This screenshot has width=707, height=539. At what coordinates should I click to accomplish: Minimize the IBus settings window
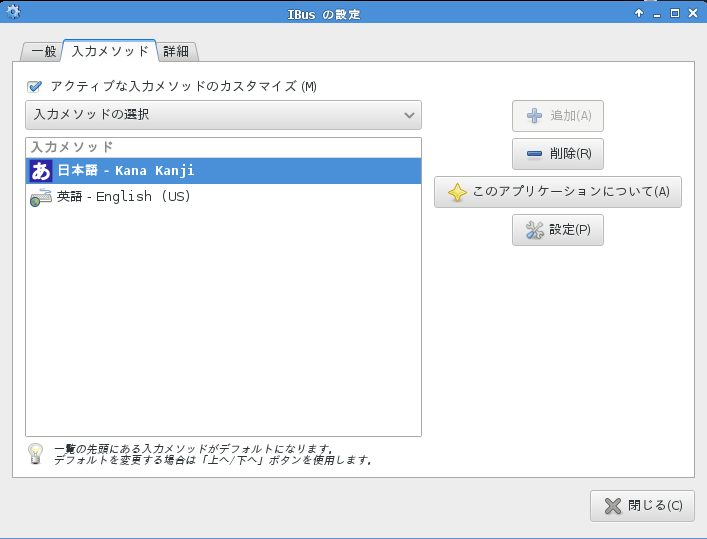coord(657,13)
